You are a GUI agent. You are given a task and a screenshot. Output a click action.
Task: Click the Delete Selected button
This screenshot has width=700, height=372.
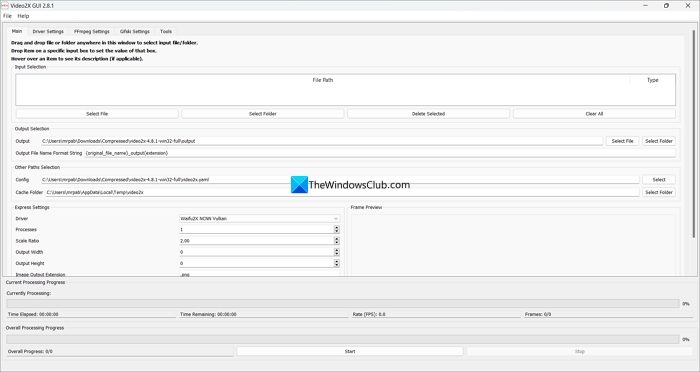428,114
